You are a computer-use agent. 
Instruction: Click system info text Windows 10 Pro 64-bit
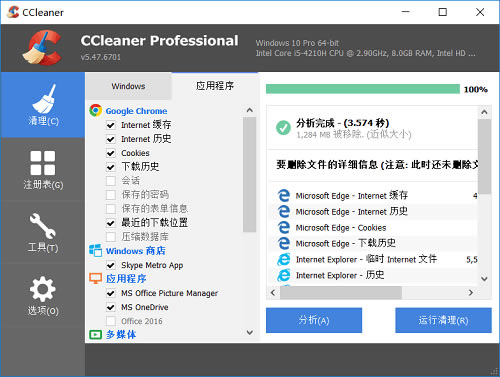(297, 43)
